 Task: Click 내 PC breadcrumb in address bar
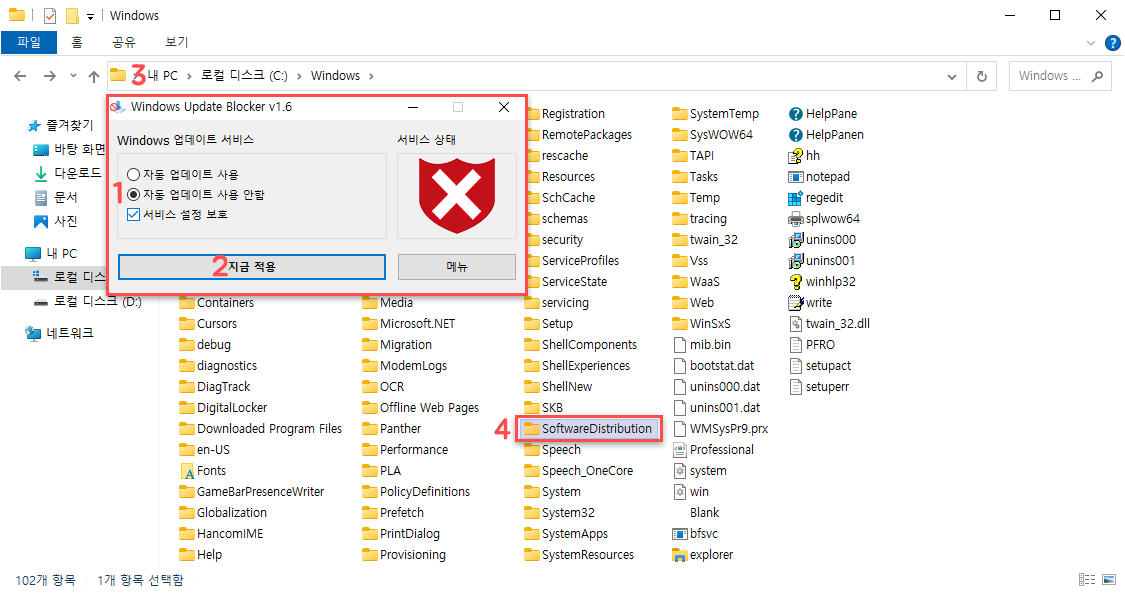(x=163, y=76)
